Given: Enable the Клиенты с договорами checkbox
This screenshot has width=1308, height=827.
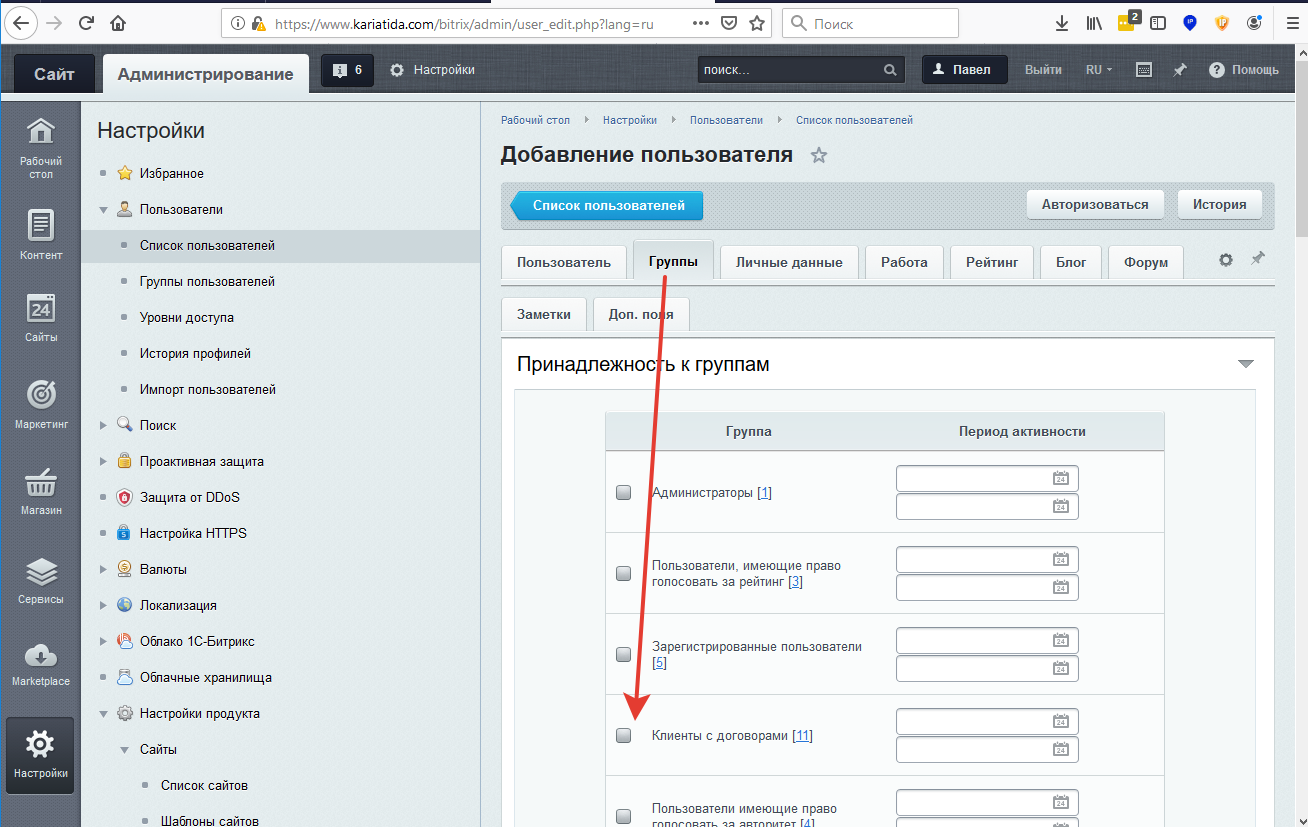Looking at the screenshot, I should pyautogui.click(x=624, y=735).
